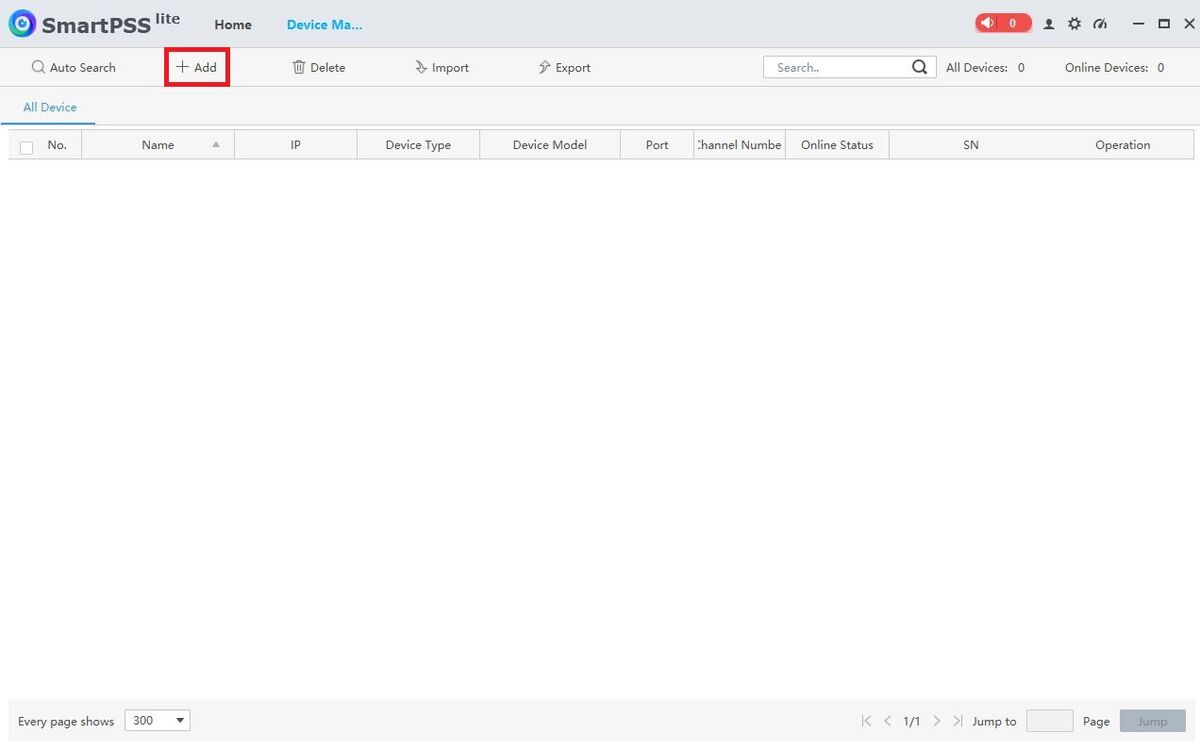1200x750 pixels.
Task: Click Import devices button
Action: click(x=441, y=67)
